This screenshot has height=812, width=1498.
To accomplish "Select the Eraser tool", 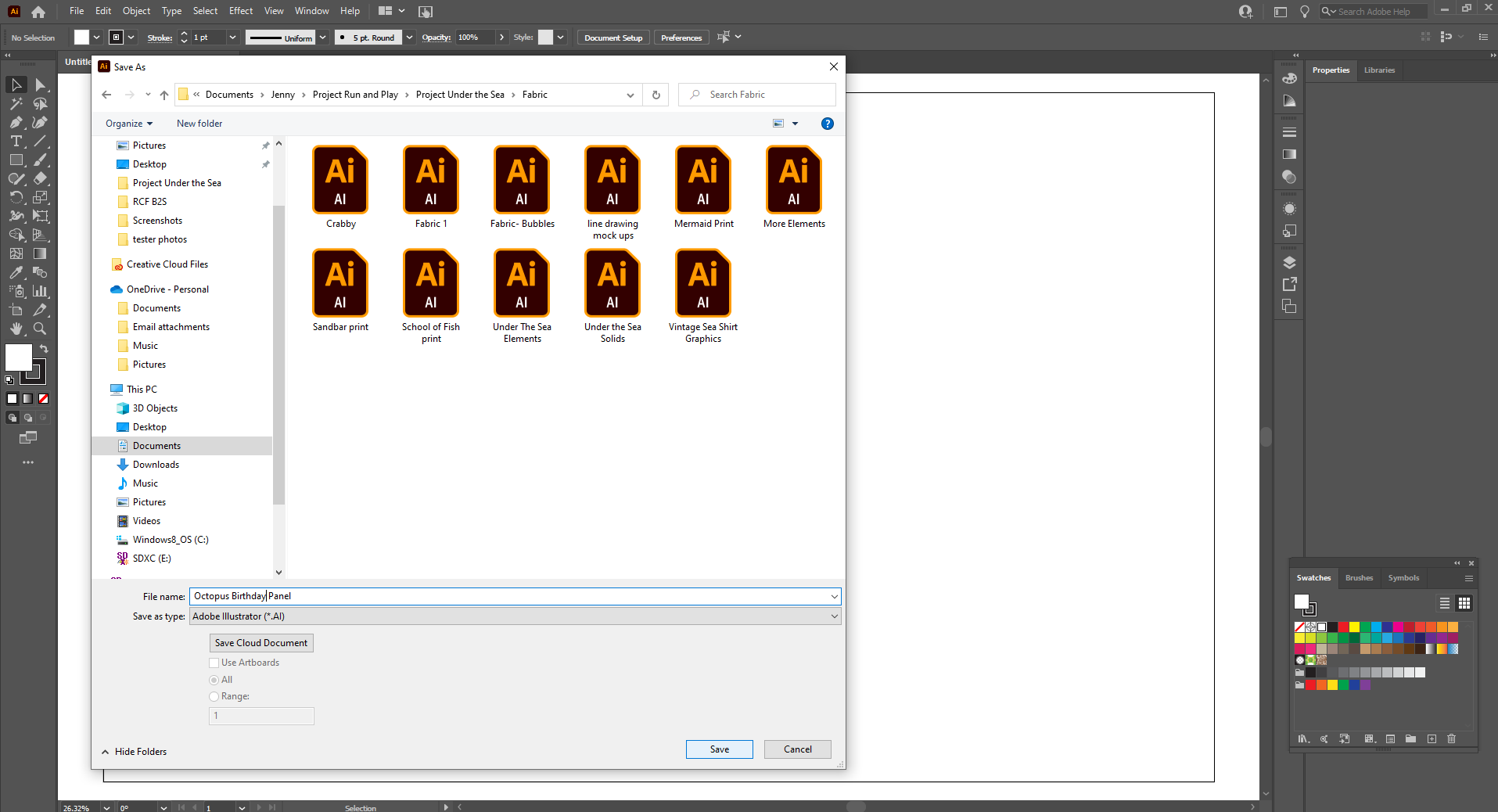I will [x=41, y=178].
